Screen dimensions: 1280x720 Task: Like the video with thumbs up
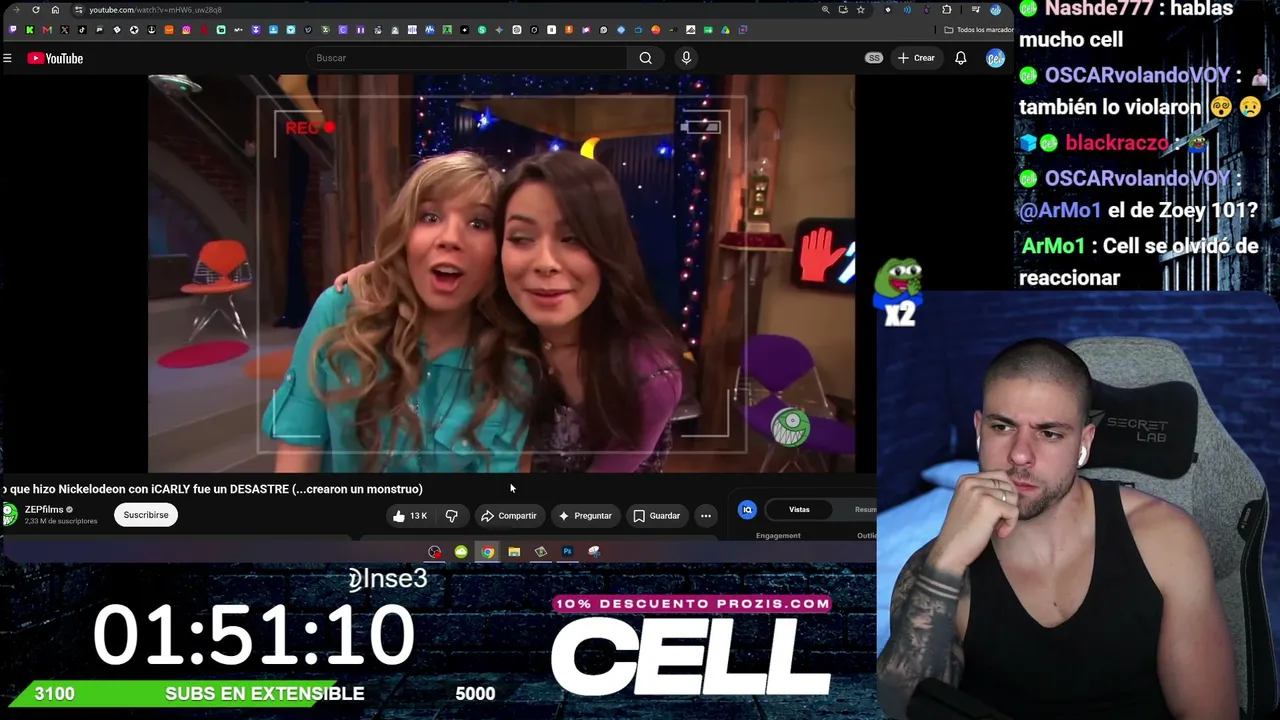coord(410,516)
